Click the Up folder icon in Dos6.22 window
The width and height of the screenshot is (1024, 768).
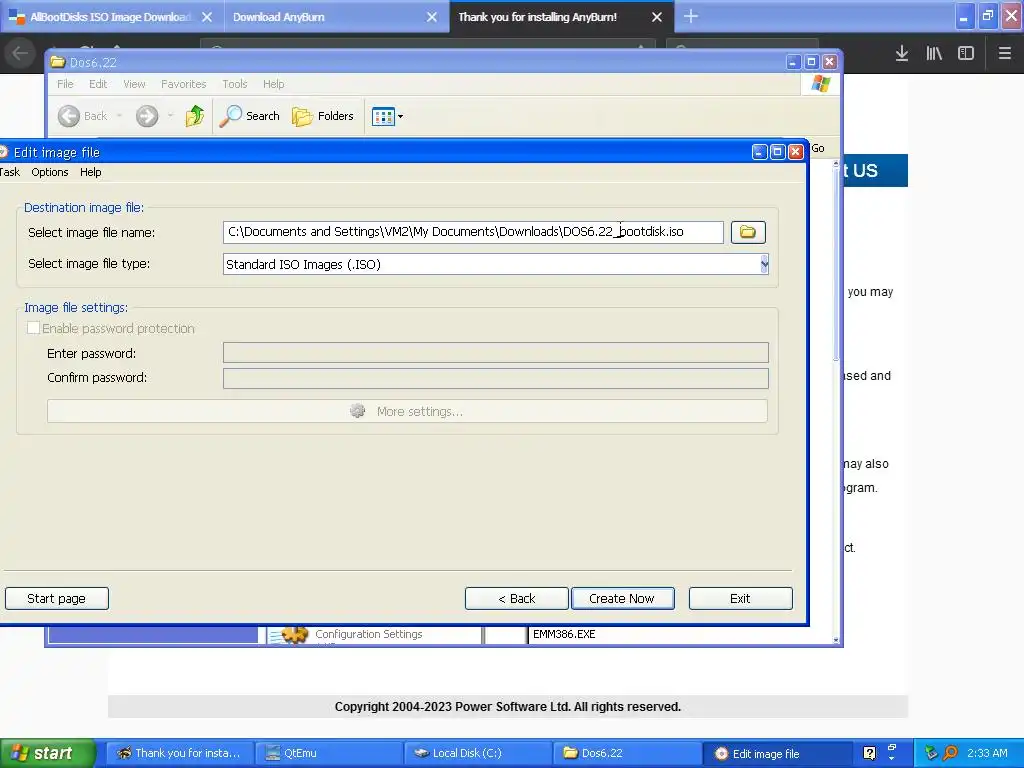point(194,116)
